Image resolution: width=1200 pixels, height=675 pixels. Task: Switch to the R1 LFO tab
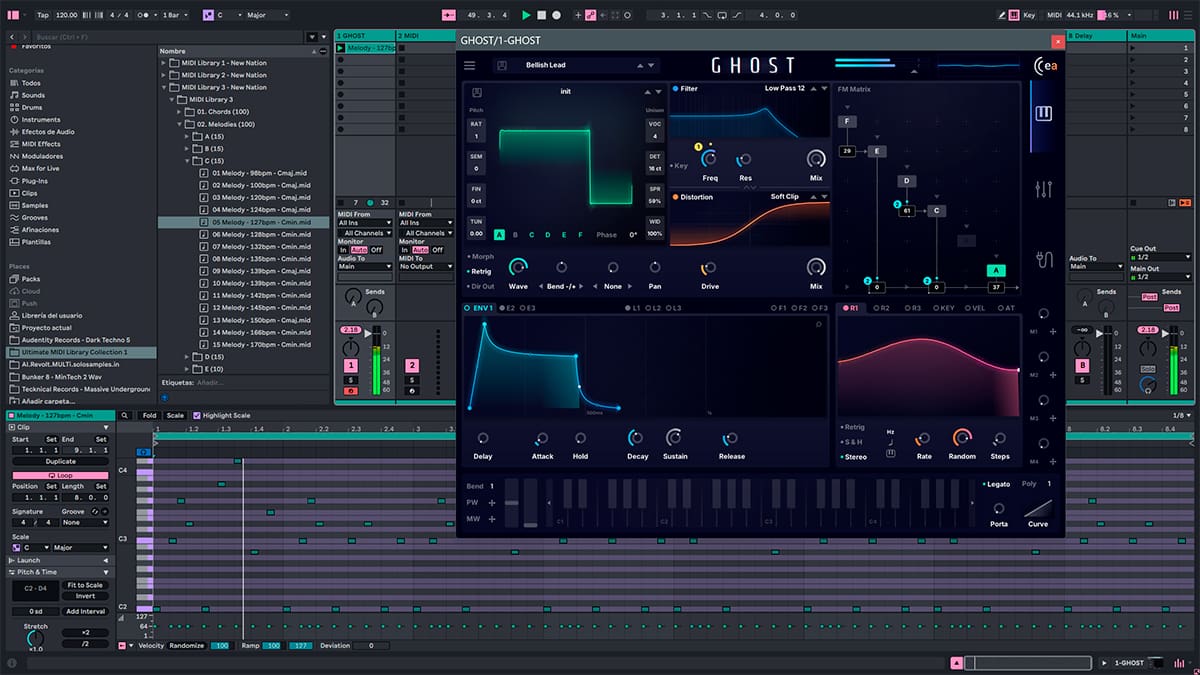point(851,308)
